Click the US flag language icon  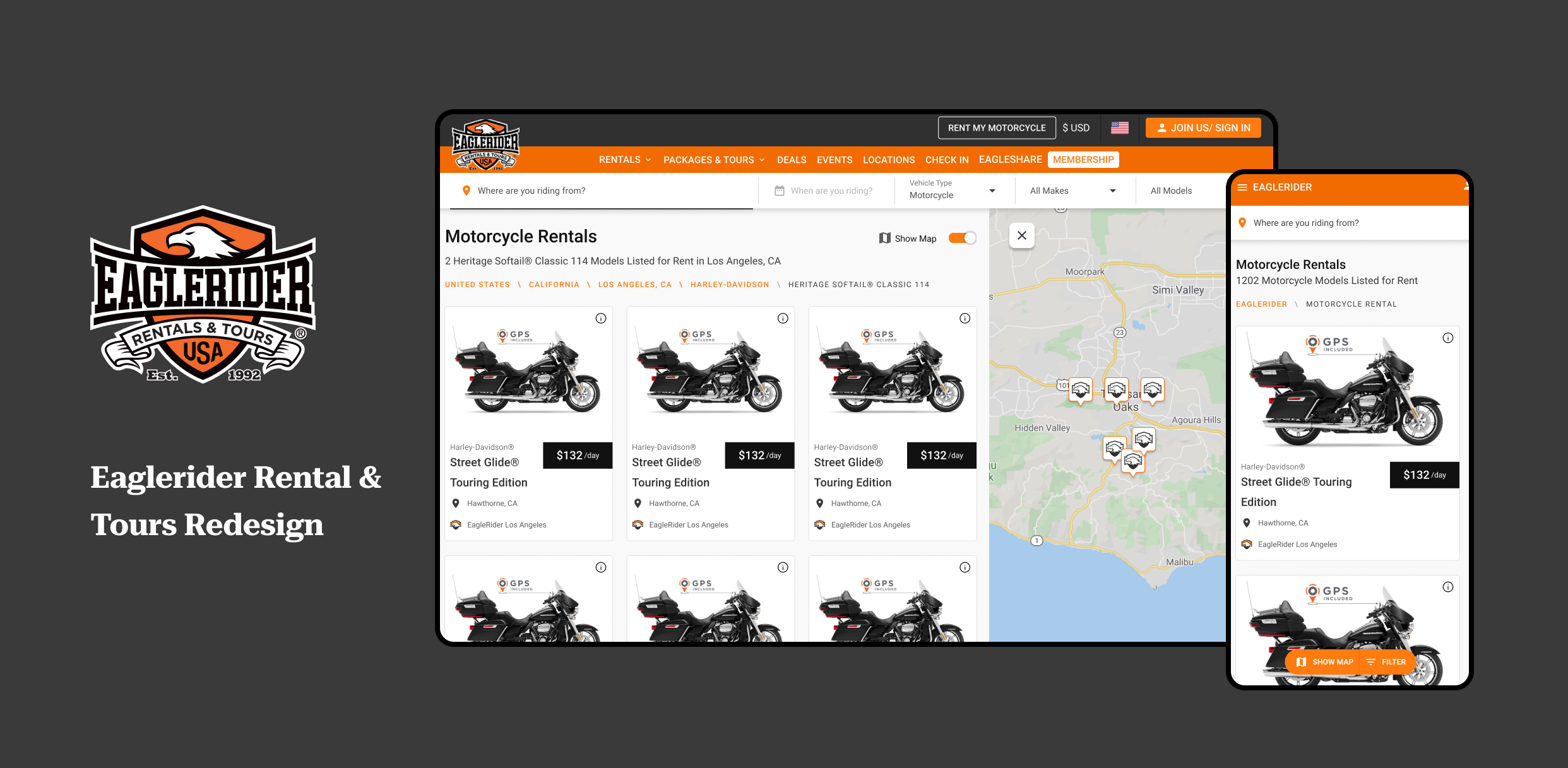click(1119, 127)
